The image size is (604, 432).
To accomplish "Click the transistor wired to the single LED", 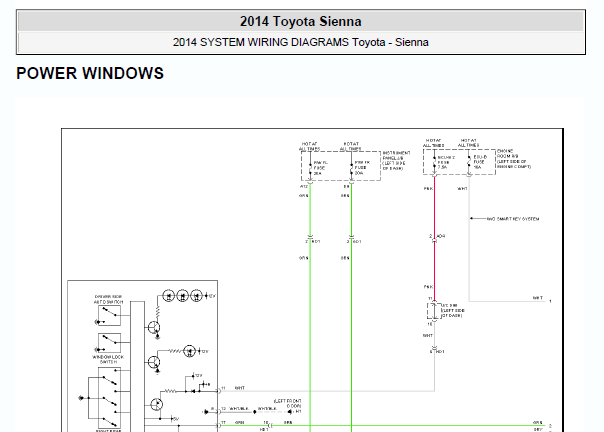I will coord(154,362).
